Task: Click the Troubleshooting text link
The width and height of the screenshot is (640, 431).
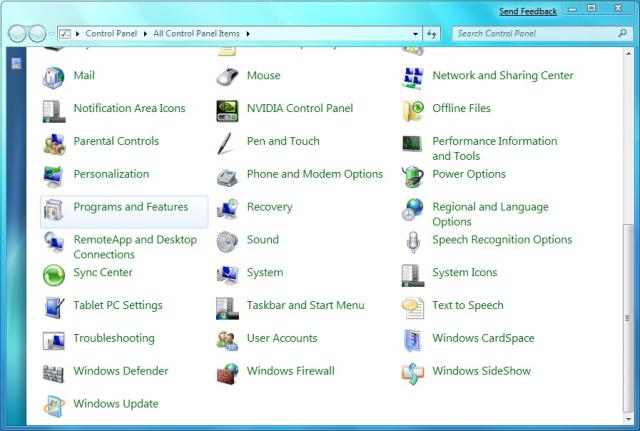Action: [x=114, y=338]
